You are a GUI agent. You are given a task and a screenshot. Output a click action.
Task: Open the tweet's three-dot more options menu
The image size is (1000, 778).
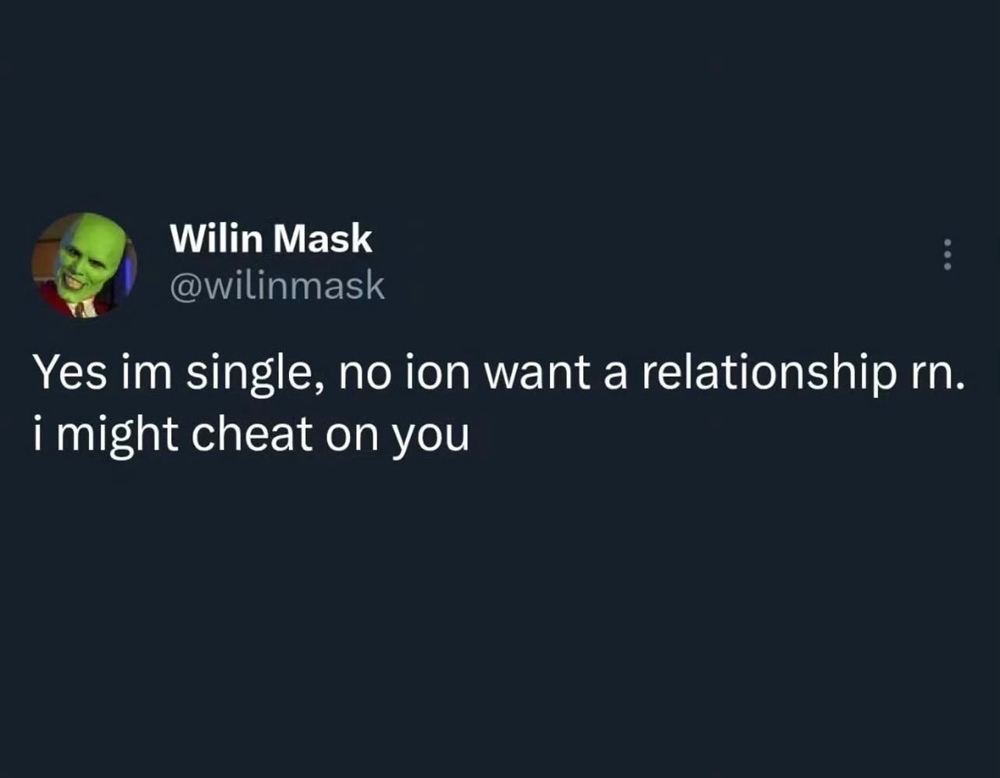tap(947, 255)
